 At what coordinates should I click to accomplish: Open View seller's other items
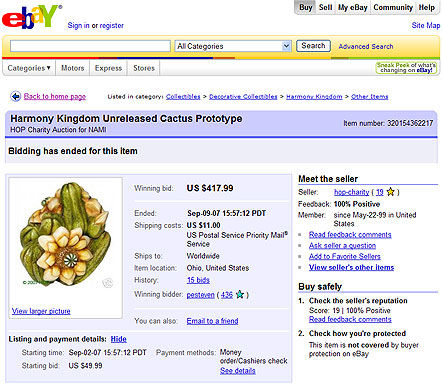tap(351, 267)
